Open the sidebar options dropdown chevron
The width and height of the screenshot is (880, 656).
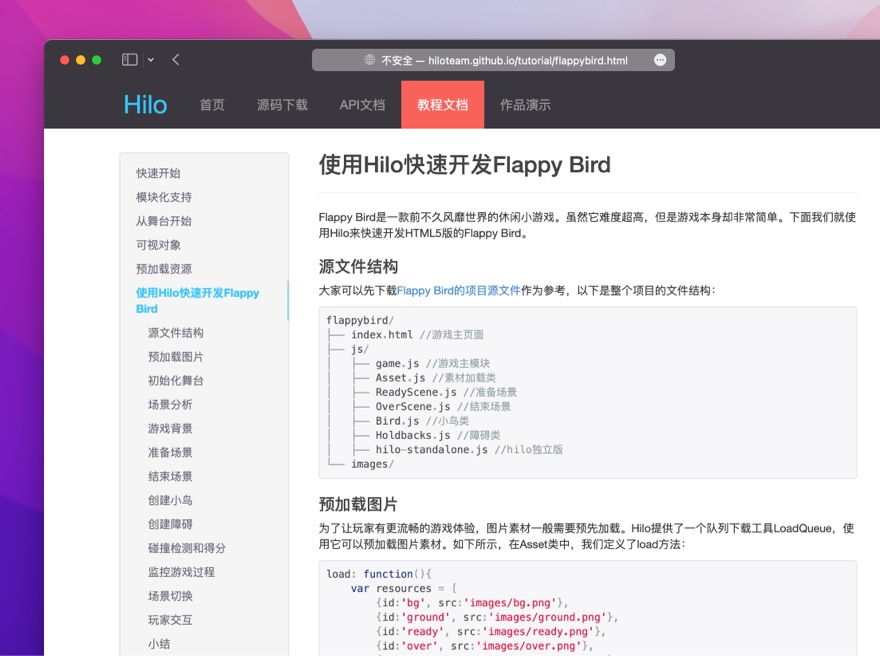(151, 60)
